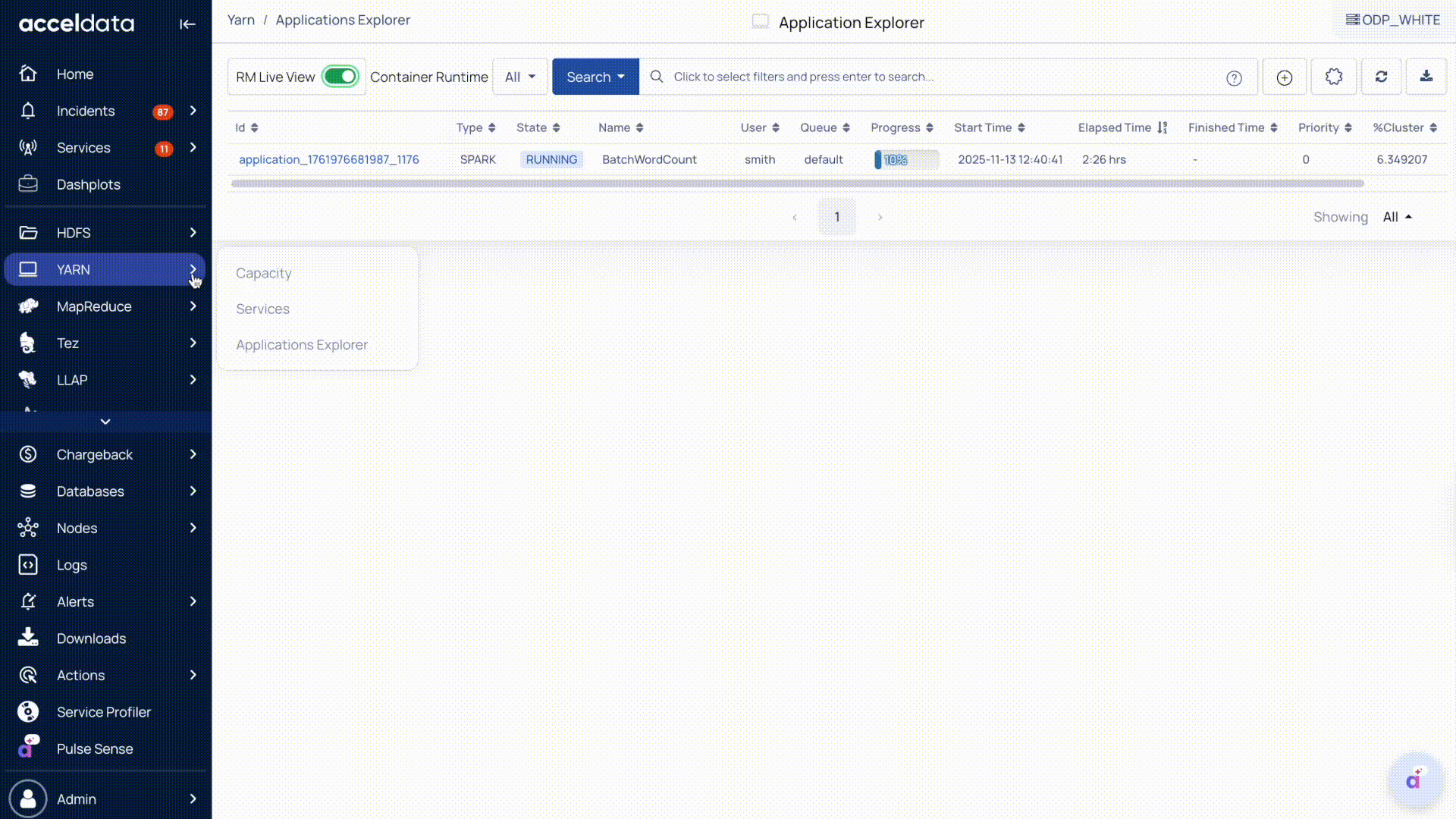Open the column settings gear icon
This screenshot has width=1456, height=819.
coord(1333,77)
